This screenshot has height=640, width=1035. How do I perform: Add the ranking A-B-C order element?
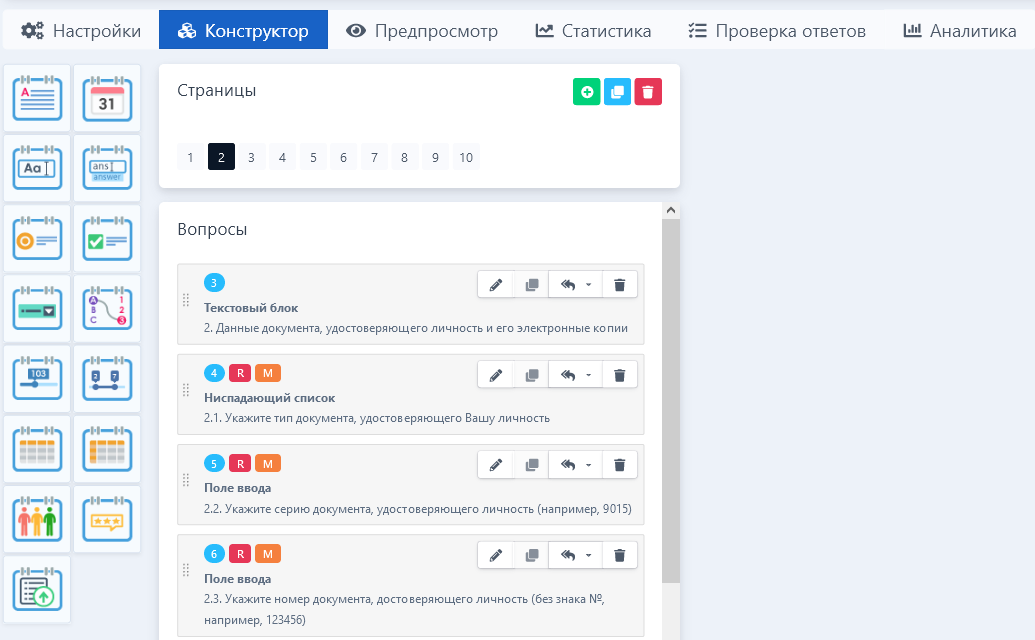point(106,309)
